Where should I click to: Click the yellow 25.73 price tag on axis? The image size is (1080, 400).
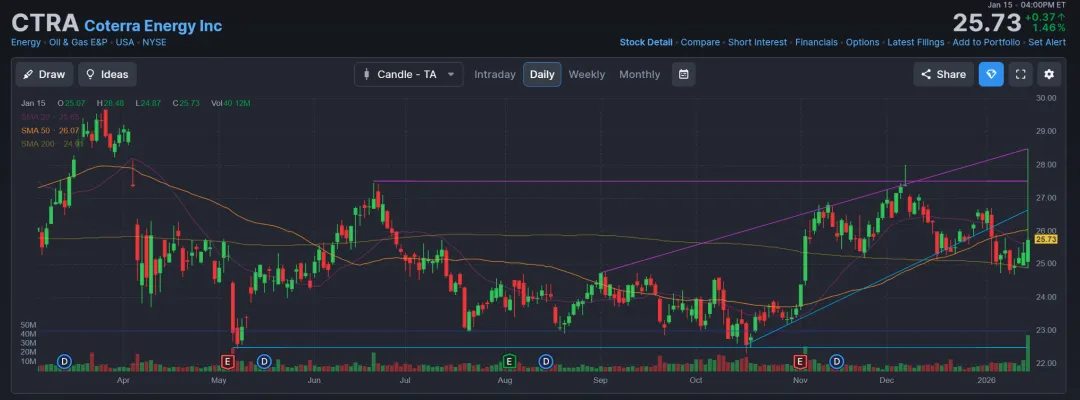click(1046, 239)
